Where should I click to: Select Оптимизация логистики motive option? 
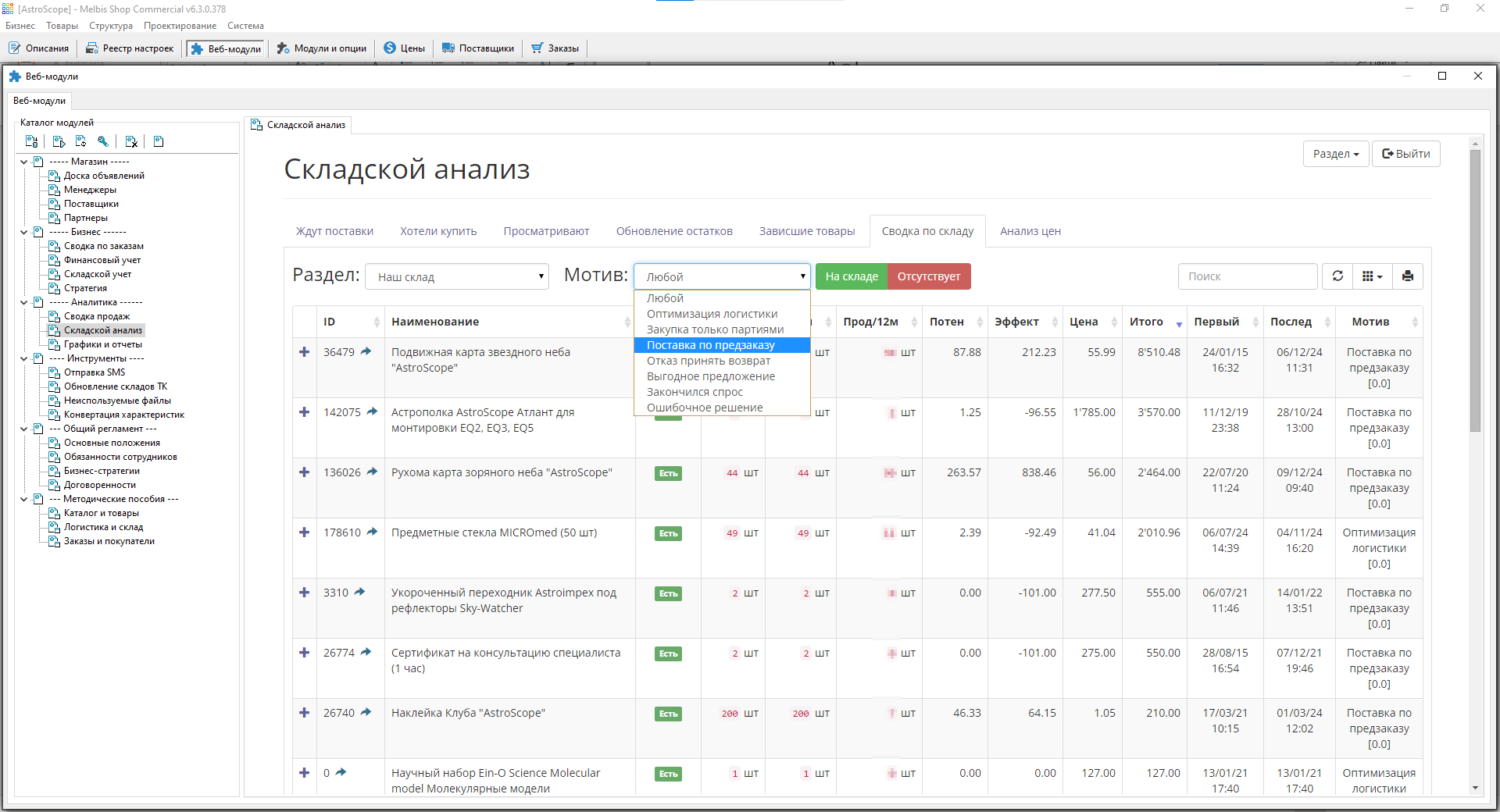pyautogui.click(x=722, y=314)
